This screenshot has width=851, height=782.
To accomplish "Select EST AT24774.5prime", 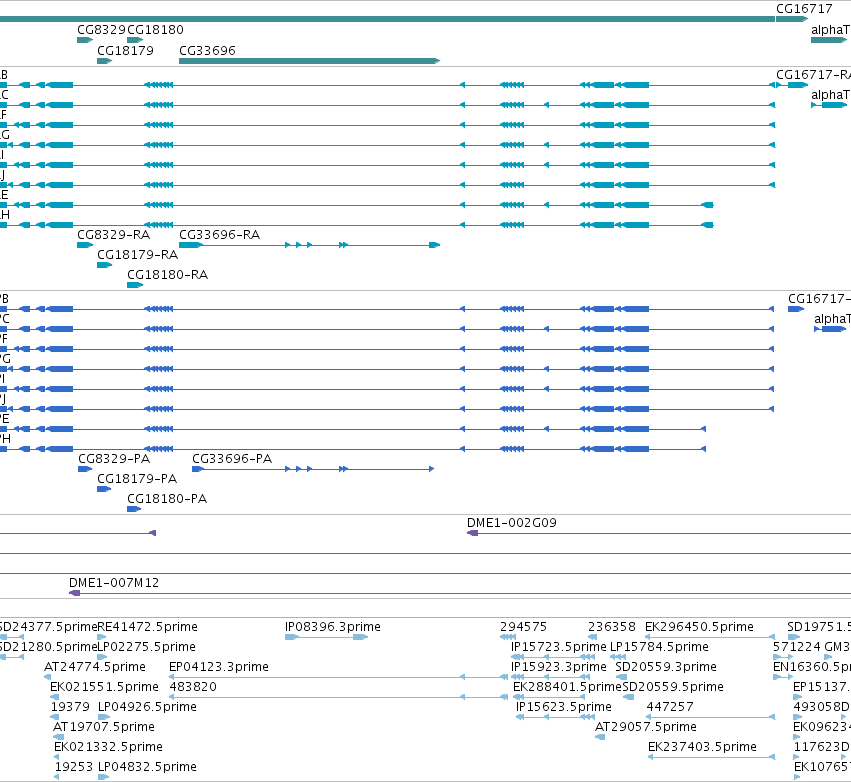I will coord(95,667).
